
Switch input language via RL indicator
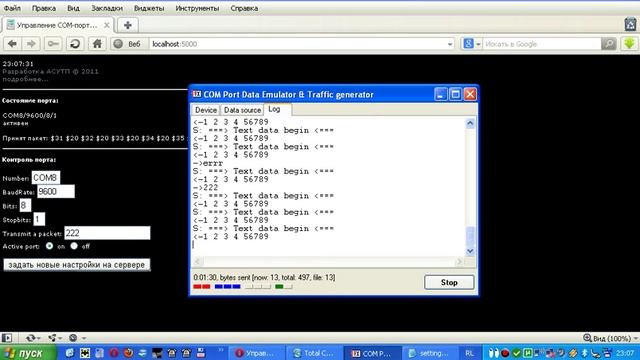(x=469, y=353)
